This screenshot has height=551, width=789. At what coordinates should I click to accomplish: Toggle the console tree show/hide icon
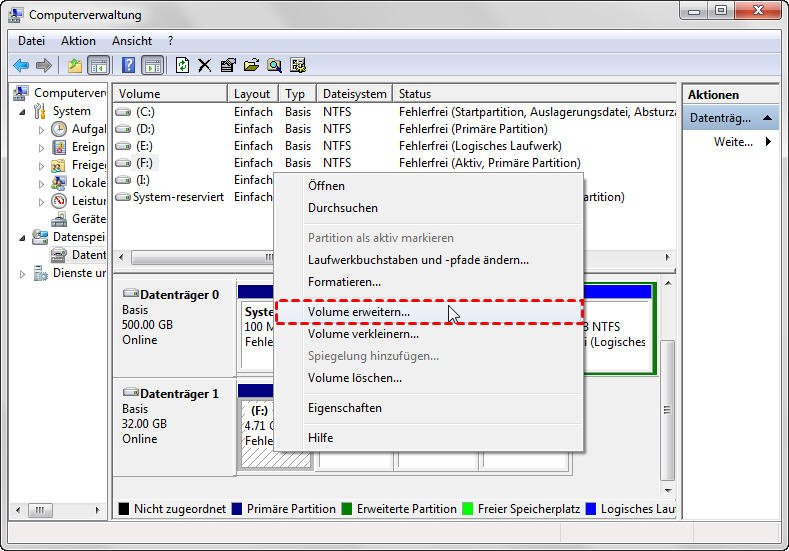click(99, 65)
